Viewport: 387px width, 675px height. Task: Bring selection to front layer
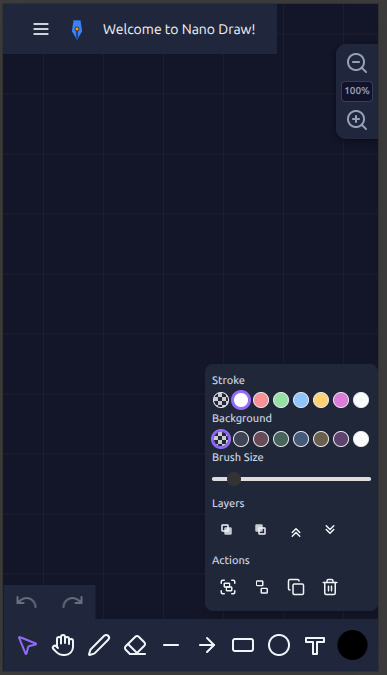pyautogui.click(x=260, y=529)
